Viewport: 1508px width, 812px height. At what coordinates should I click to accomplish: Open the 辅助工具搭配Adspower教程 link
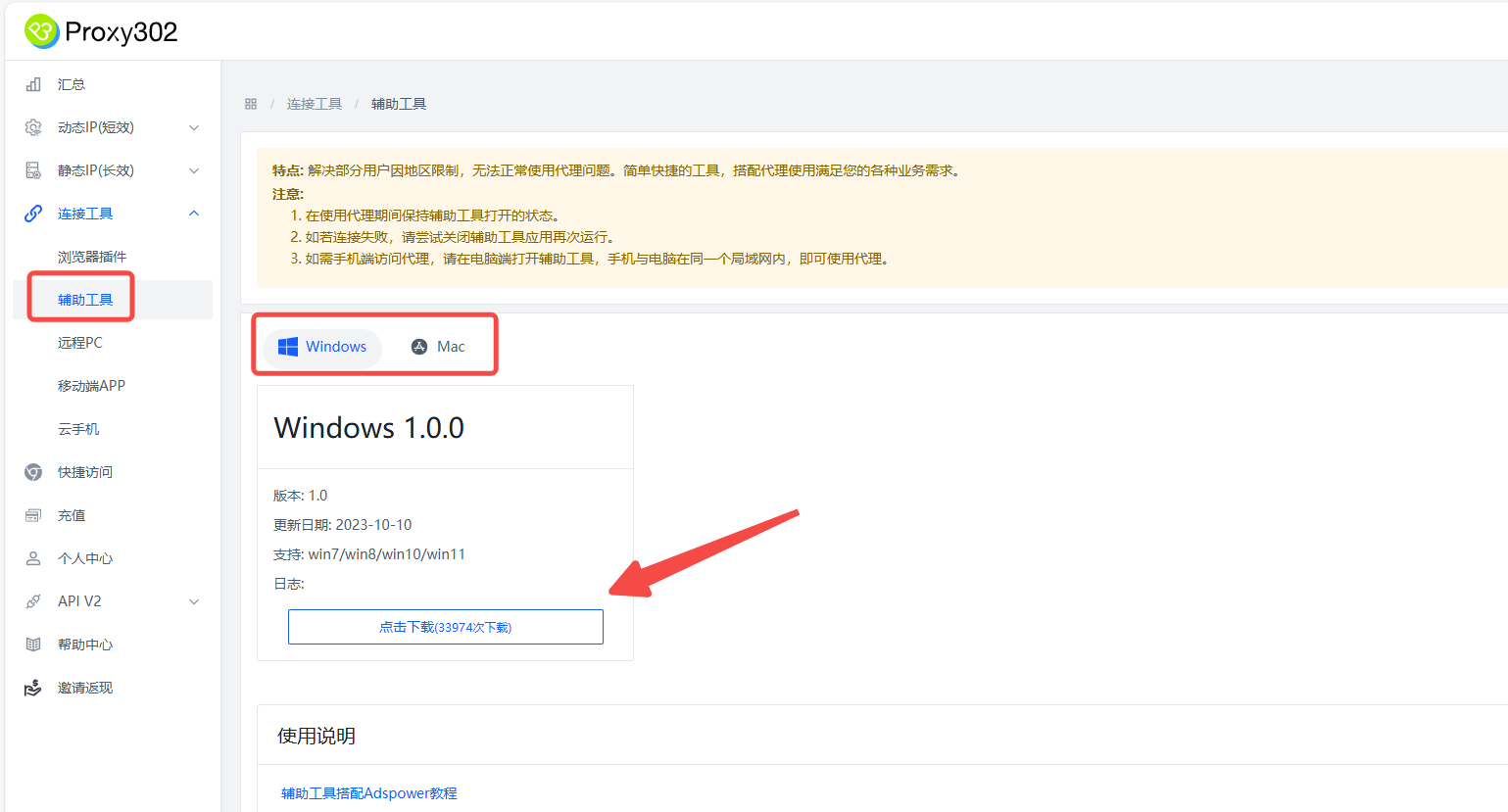(367, 792)
